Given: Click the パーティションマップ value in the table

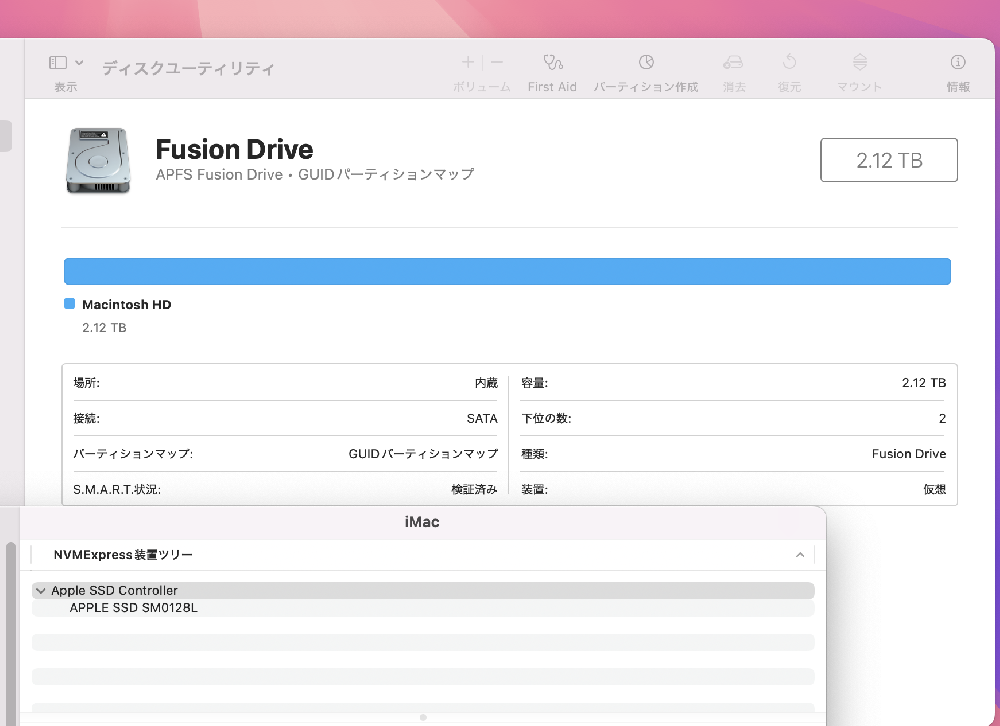Looking at the screenshot, I should pos(423,454).
